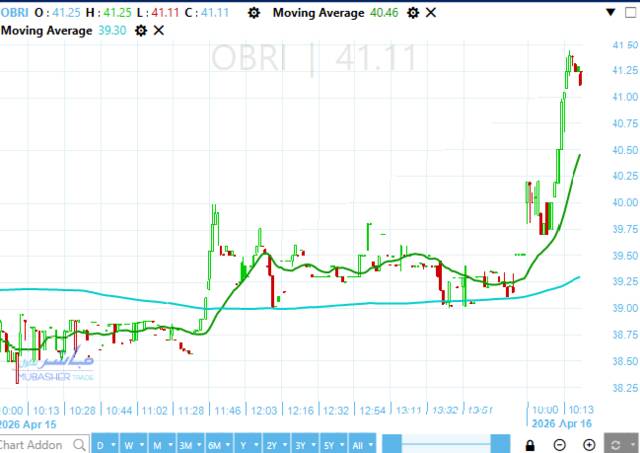Open settings for Moving Average 39.30
The image size is (640, 453).
coord(141,31)
